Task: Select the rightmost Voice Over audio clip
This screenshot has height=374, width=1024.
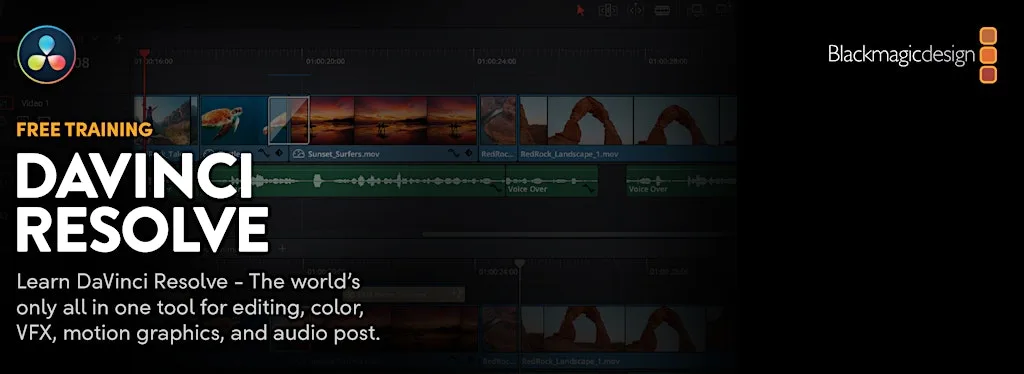Action: tap(681, 181)
